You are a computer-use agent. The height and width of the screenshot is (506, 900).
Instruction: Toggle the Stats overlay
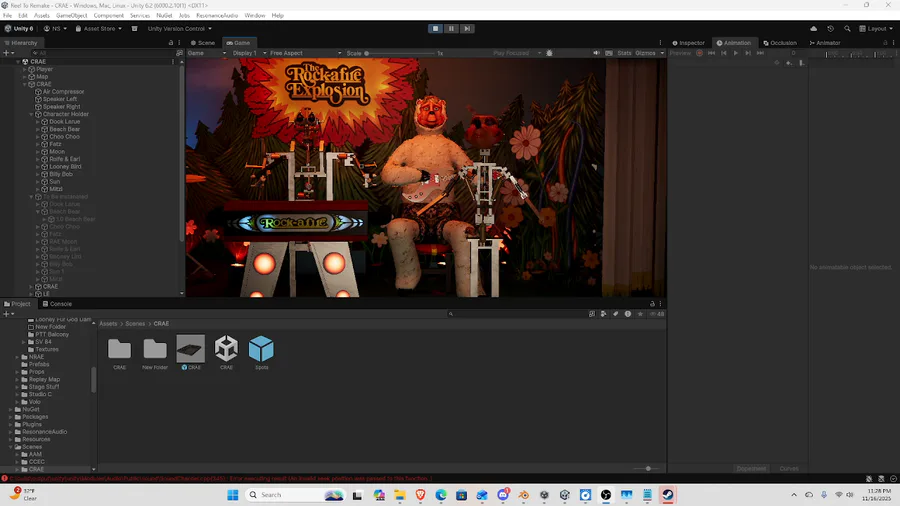(x=624, y=53)
